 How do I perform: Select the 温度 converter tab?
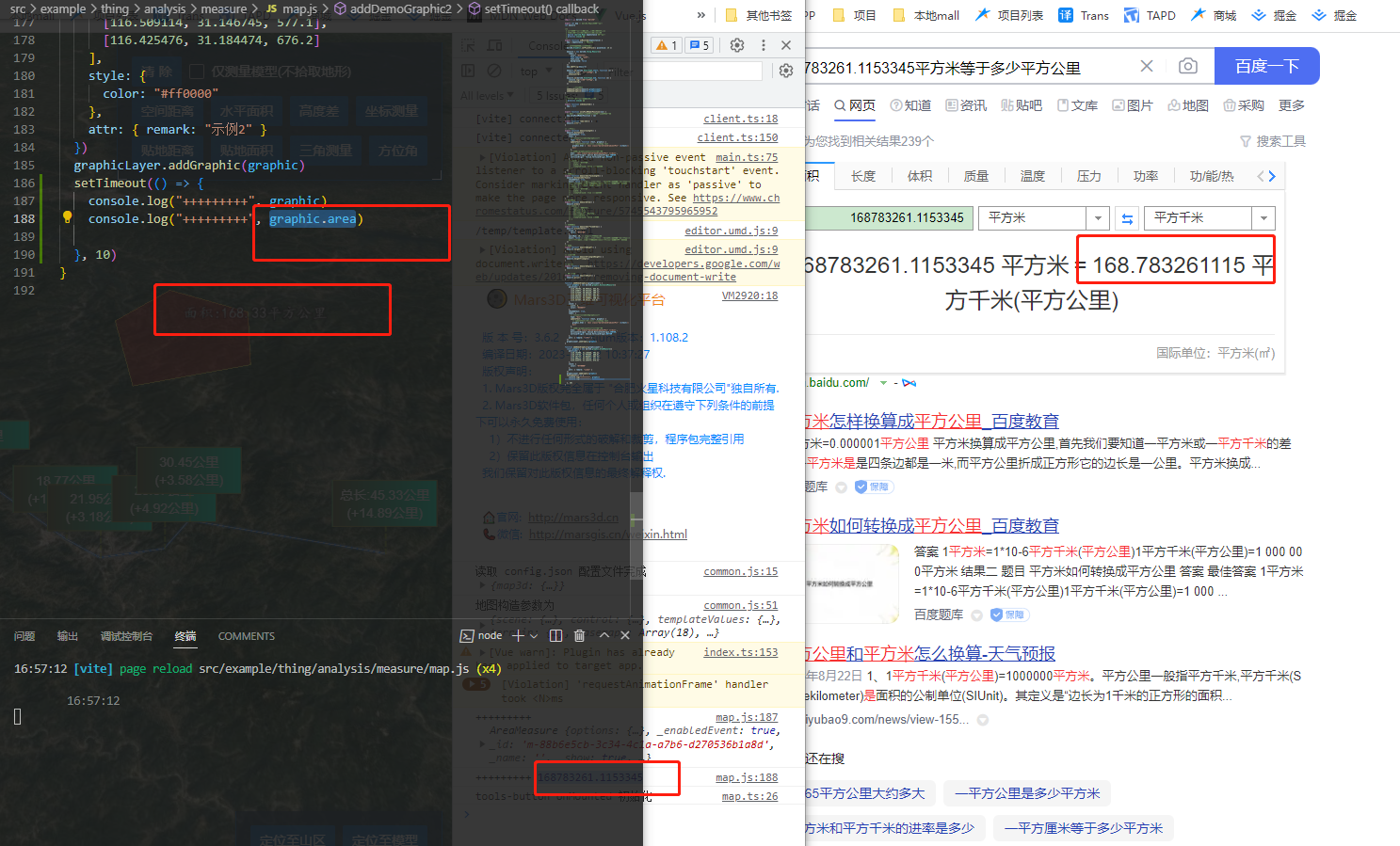1033,176
